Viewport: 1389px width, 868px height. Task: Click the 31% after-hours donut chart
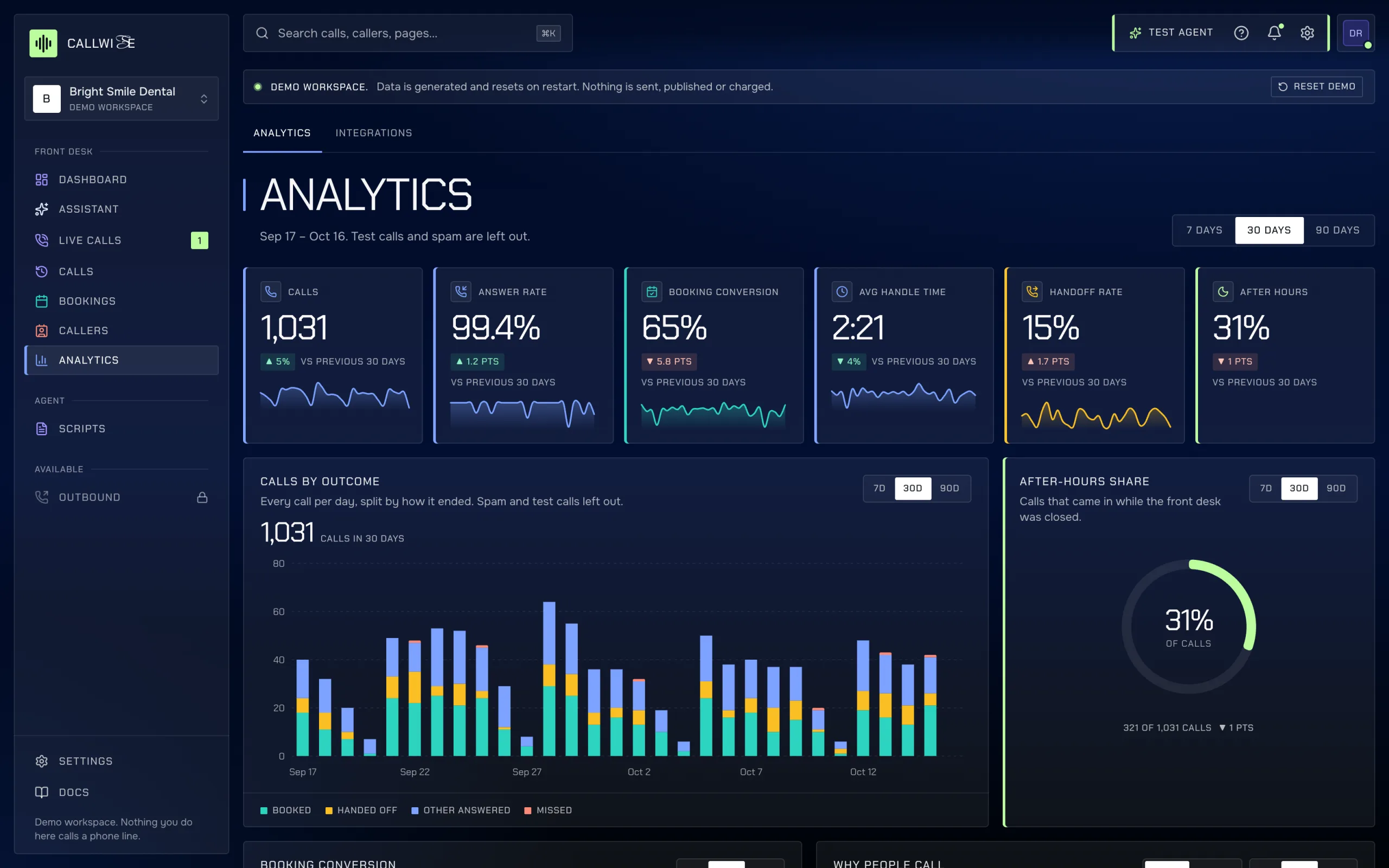tap(1189, 626)
